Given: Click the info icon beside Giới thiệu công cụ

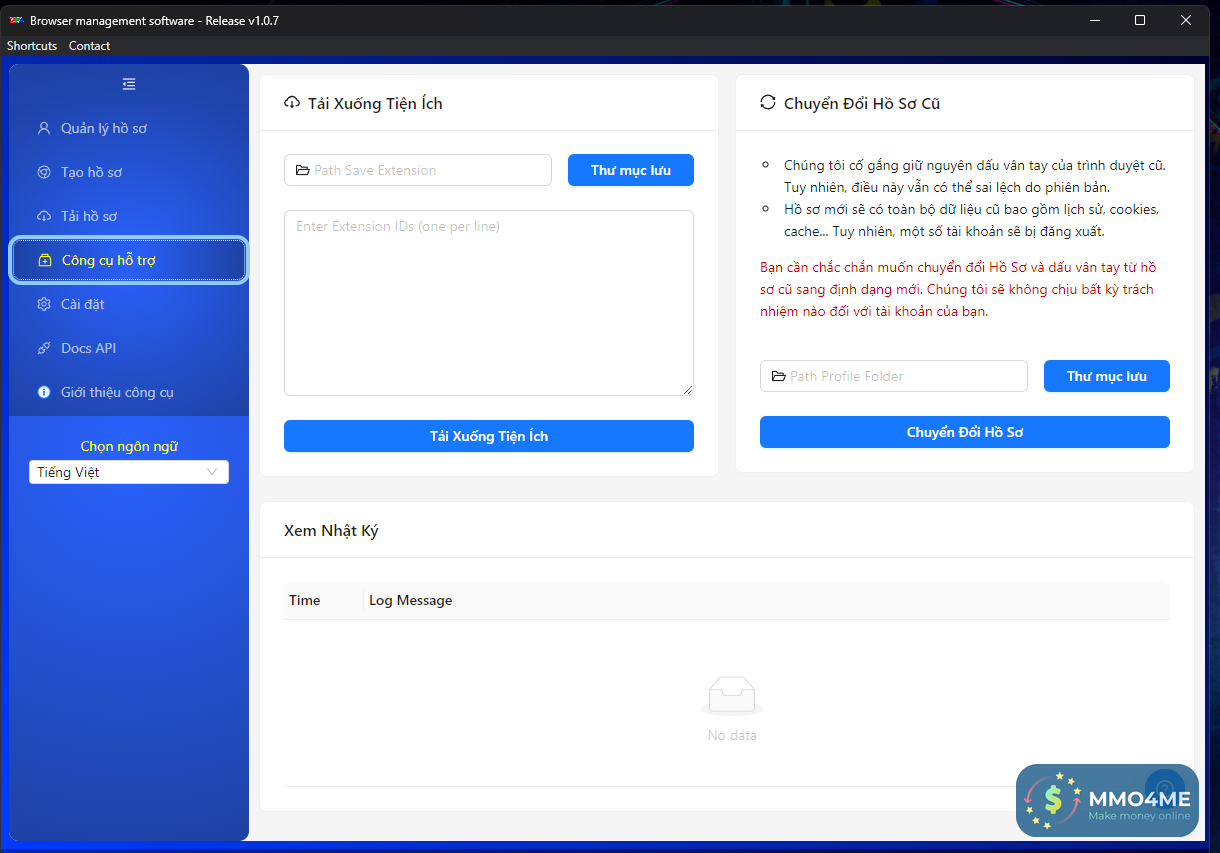Looking at the screenshot, I should coord(44,392).
